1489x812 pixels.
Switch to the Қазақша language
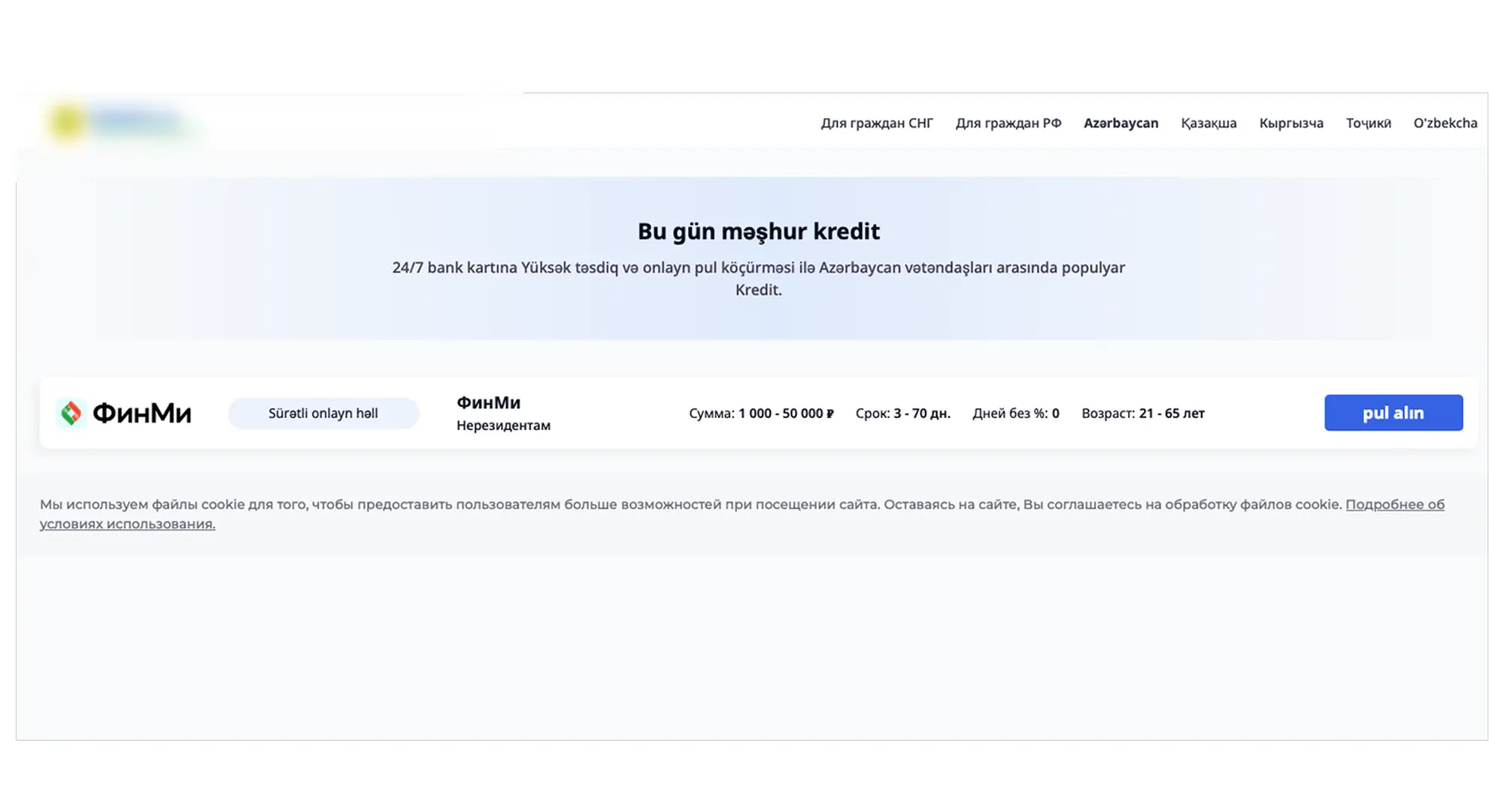[1208, 123]
